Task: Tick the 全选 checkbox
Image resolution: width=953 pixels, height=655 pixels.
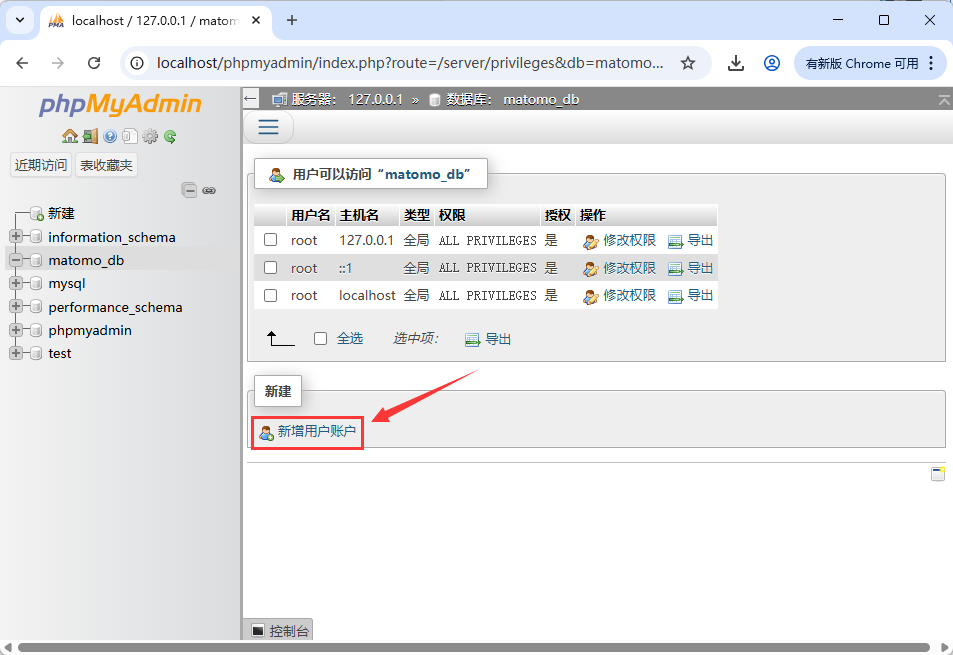Action: (x=320, y=338)
